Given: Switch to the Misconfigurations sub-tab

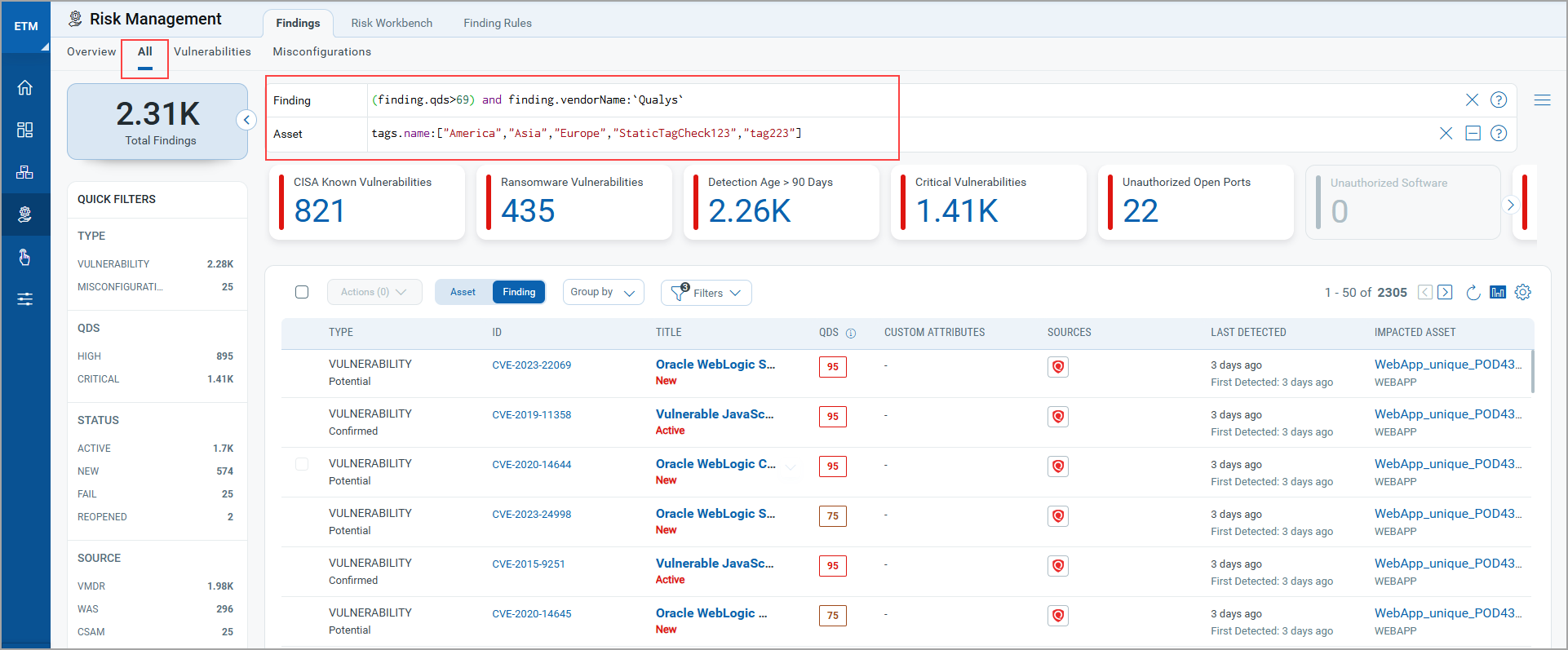Looking at the screenshot, I should click(x=321, y=51).
